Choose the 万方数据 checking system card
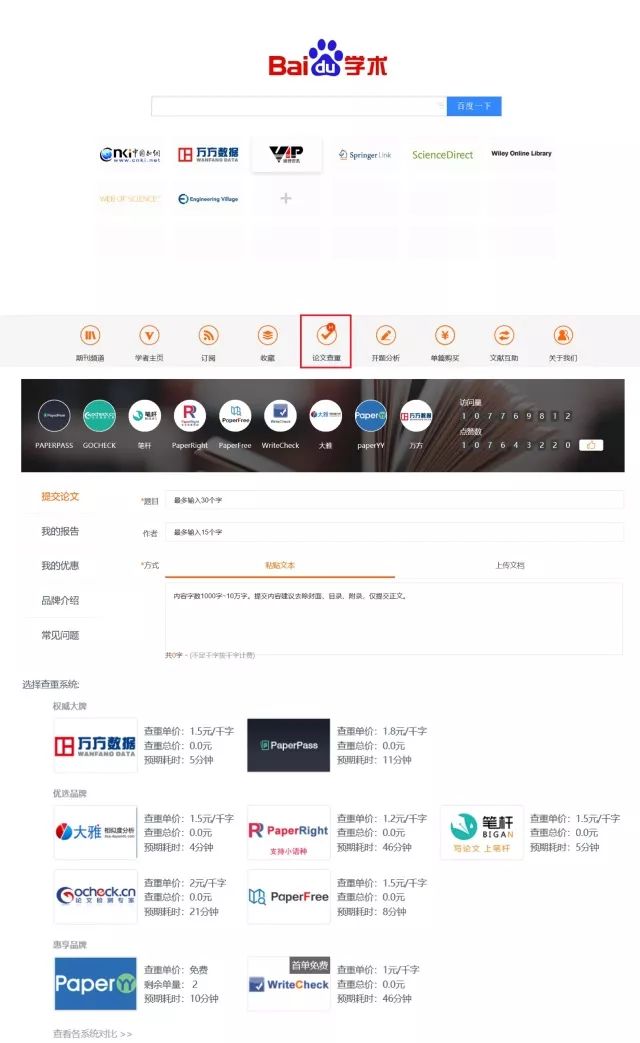The height and width of the screenshot is (1043, 640). pos(95,746)
